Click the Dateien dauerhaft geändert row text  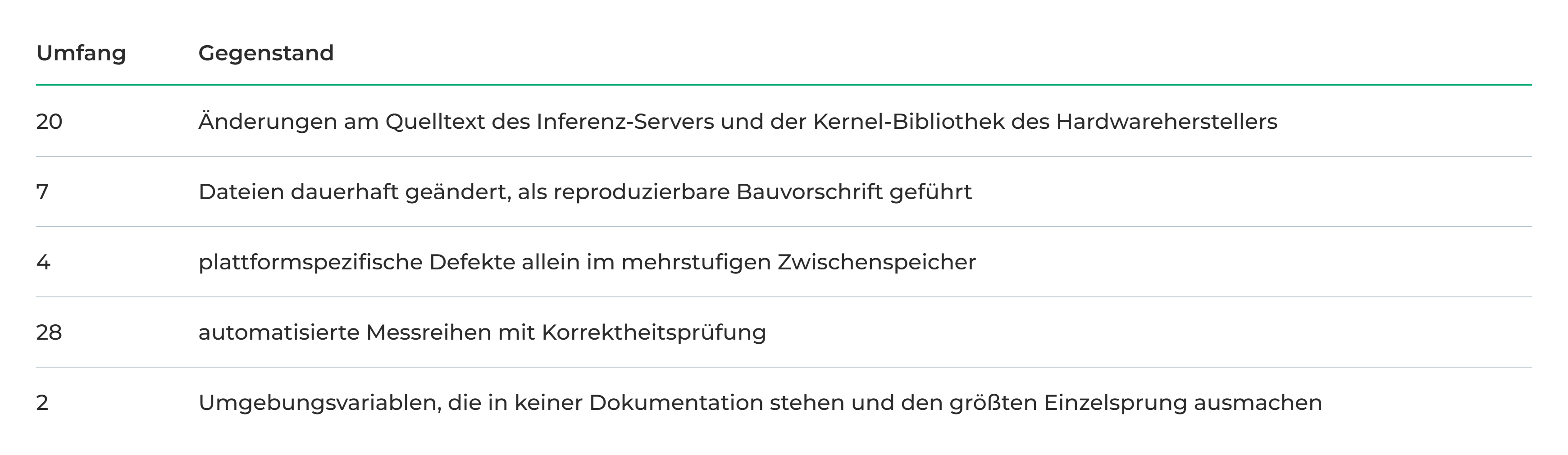585,191
